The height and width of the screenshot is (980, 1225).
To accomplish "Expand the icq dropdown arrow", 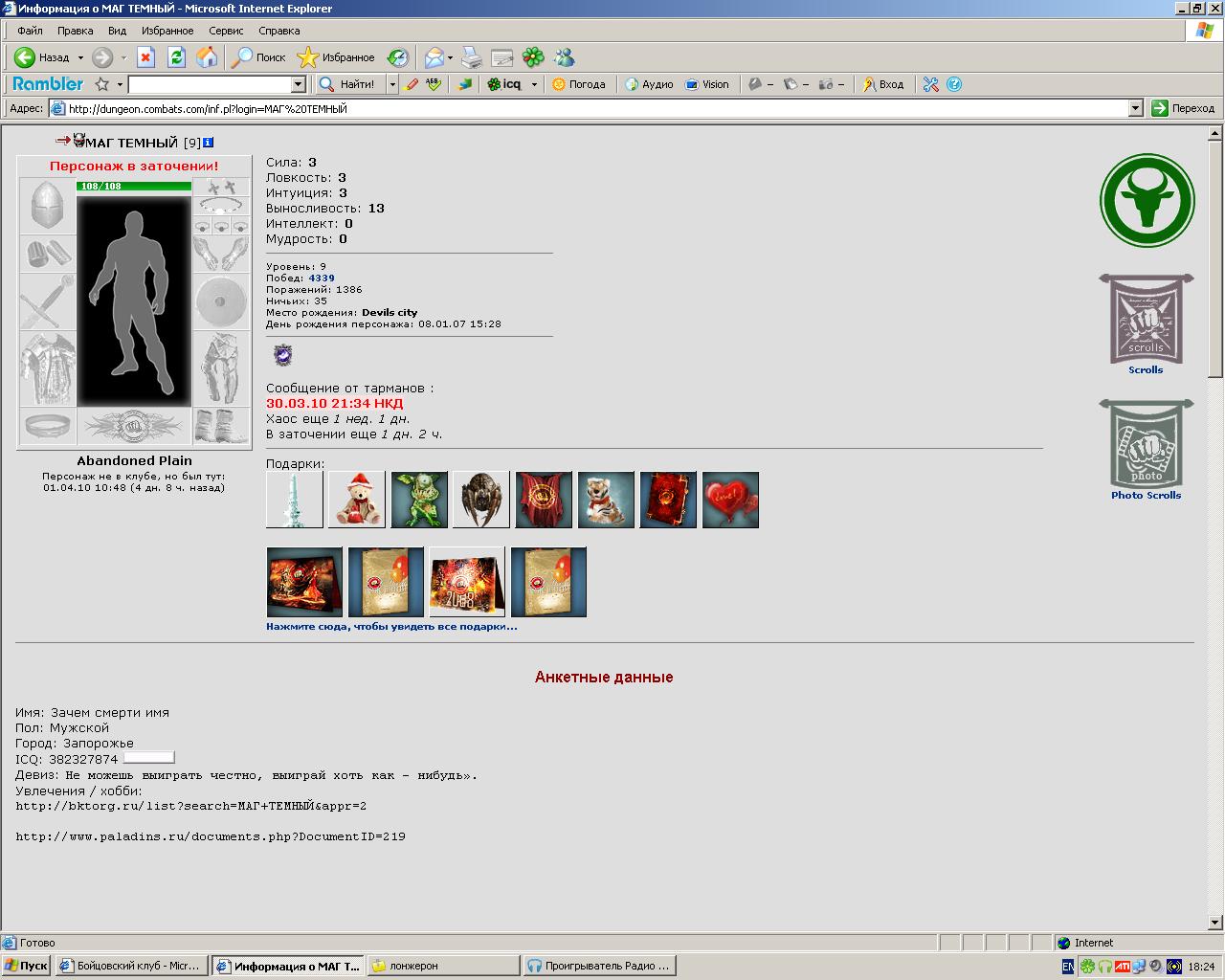I will point(534,84).
